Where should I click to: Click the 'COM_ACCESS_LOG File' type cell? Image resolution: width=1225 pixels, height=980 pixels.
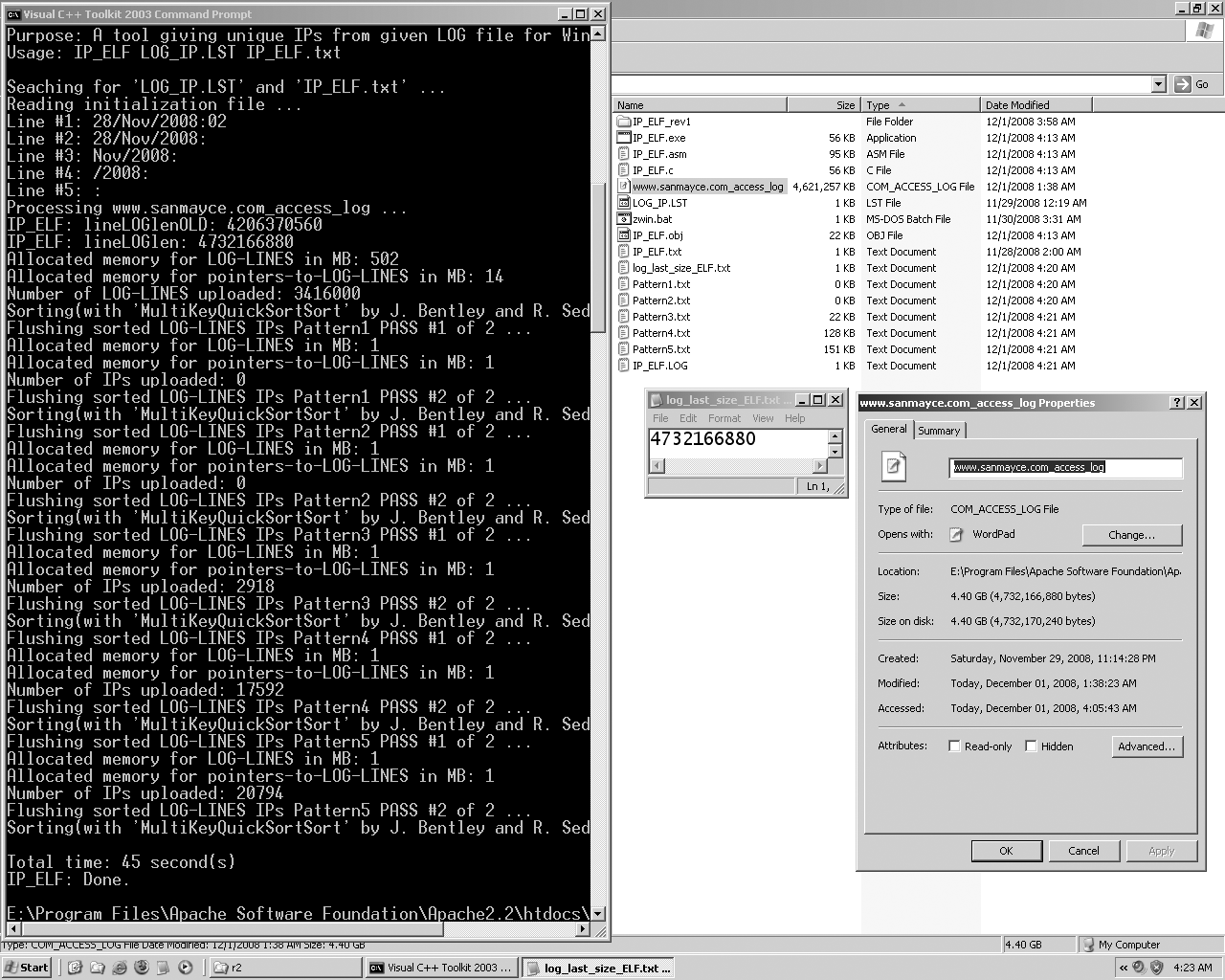[920, 187]
